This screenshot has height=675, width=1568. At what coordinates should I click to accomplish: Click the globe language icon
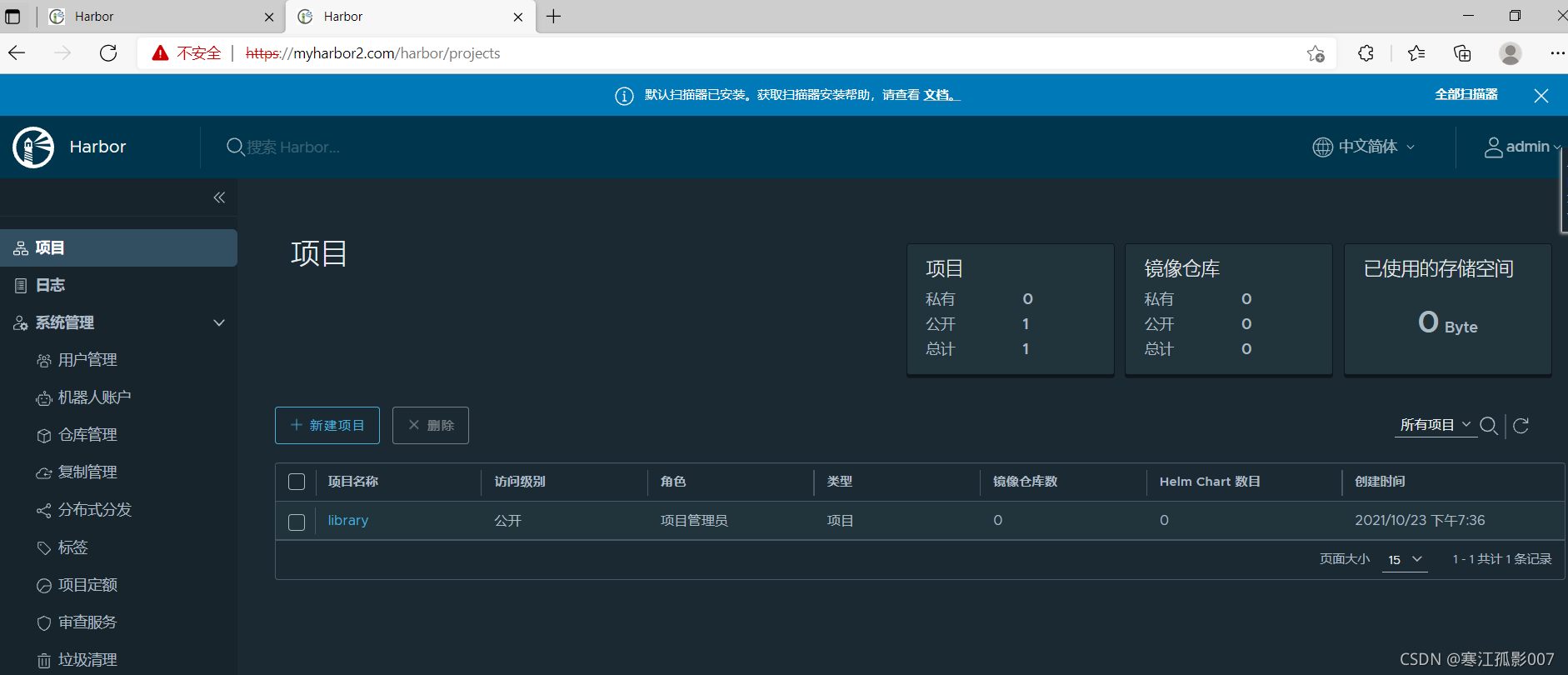point(1322,147)
